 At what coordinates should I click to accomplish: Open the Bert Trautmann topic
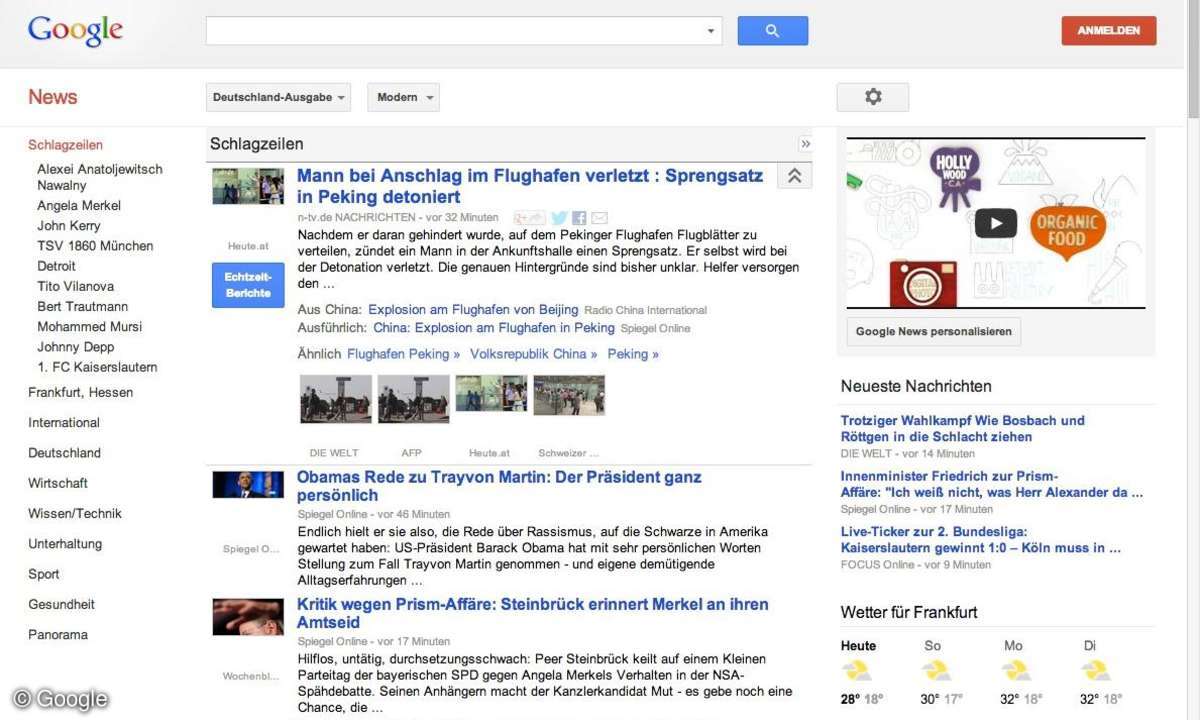tap(82, 306)
